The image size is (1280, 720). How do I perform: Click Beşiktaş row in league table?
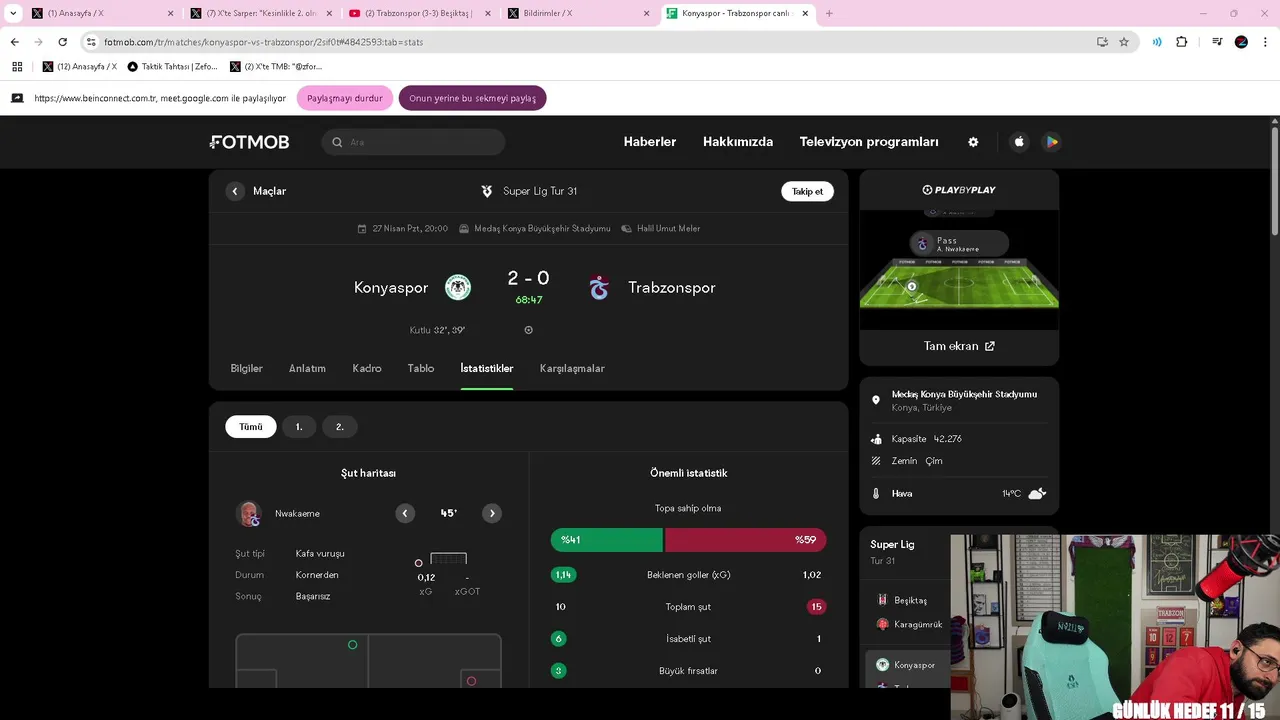tap(907, 600)
